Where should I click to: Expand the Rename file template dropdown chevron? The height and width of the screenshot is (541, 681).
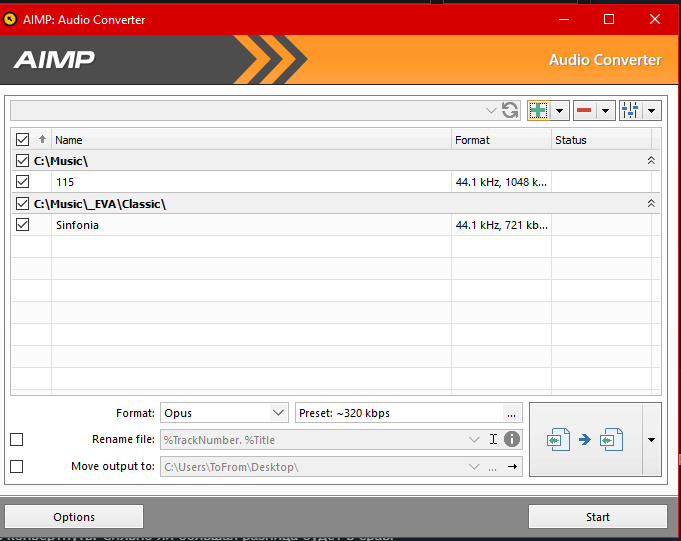coord(474,440)
